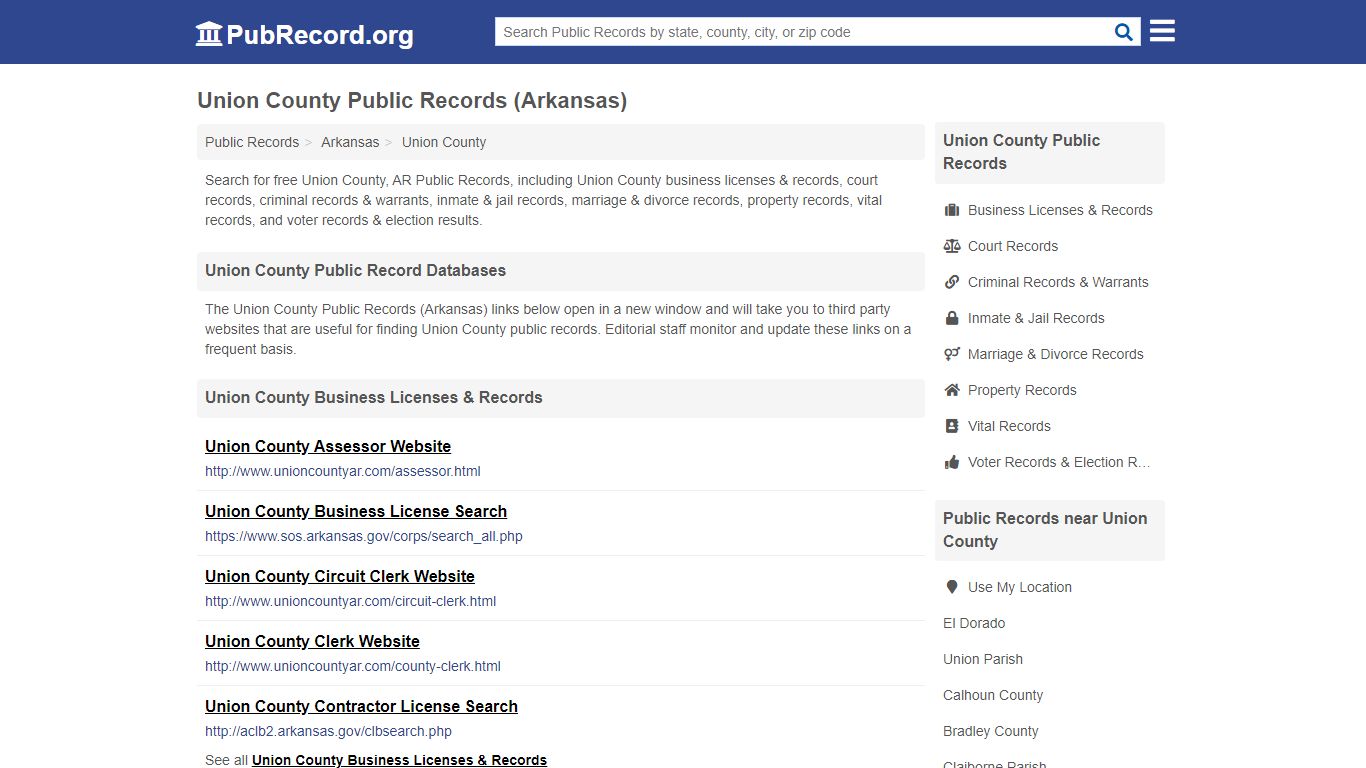Image resolution: width=1366 pixels, height=768 pixels.
Task: See all Union County Business Licenses & Records
Action: tap(399, 760)
